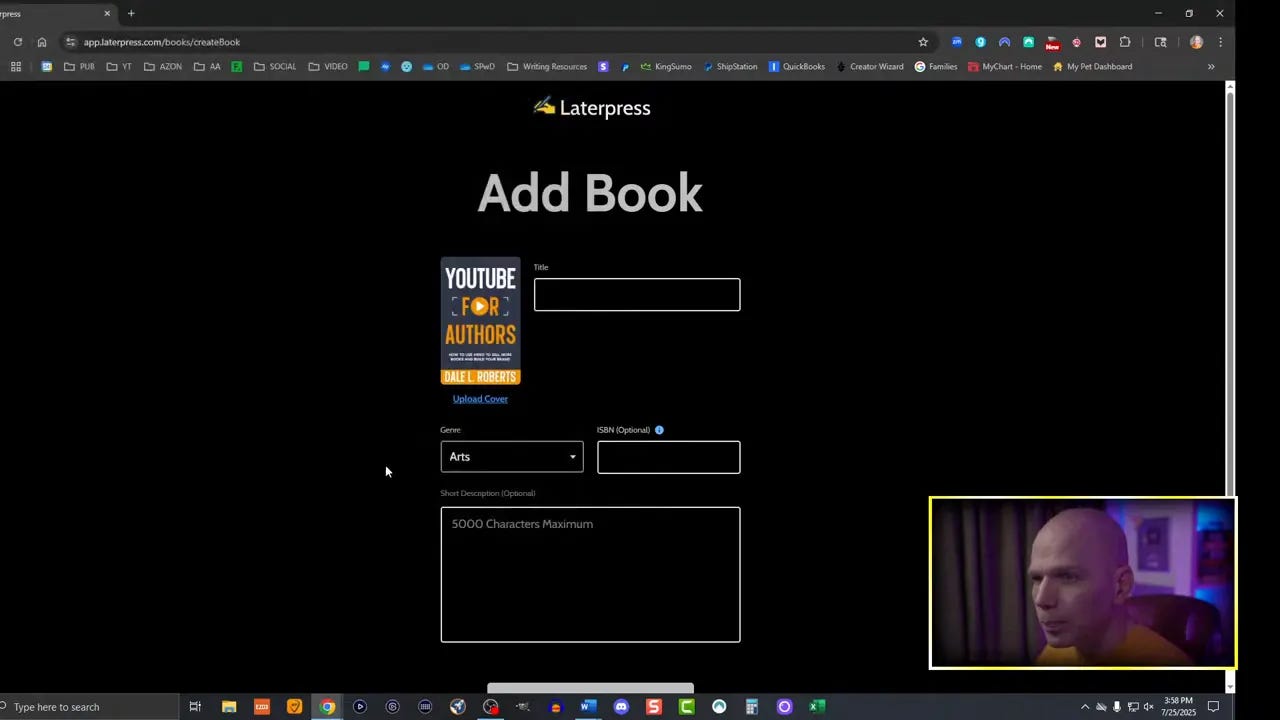Click the browser extensions puzzle icon
The width and height of the screenshot is (1280, 720).
pyautogui.click(x=1125, y=42)
